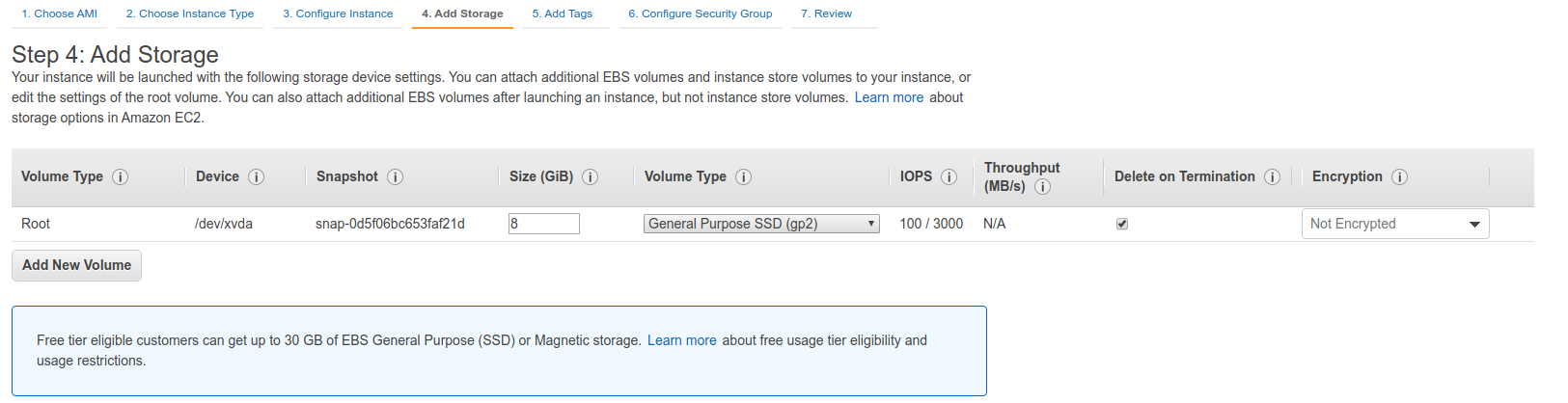The image size is (1568, 403).
Task: Click info icon beside Device header
Action: (x=257, y=176)
